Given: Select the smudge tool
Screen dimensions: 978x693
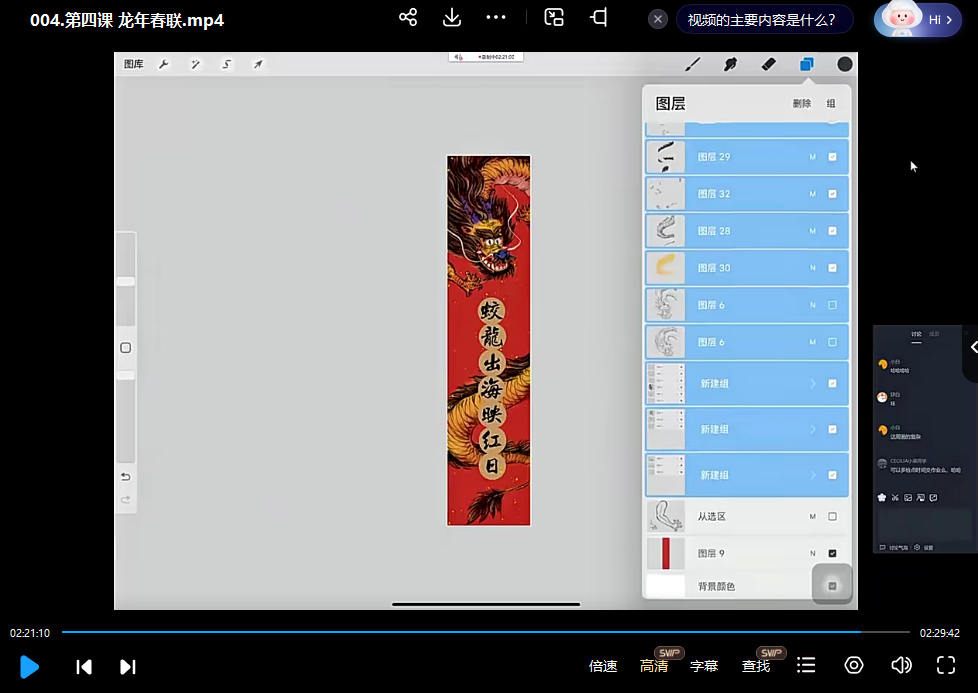Looking at the screenshot, I should click(730, 64).
